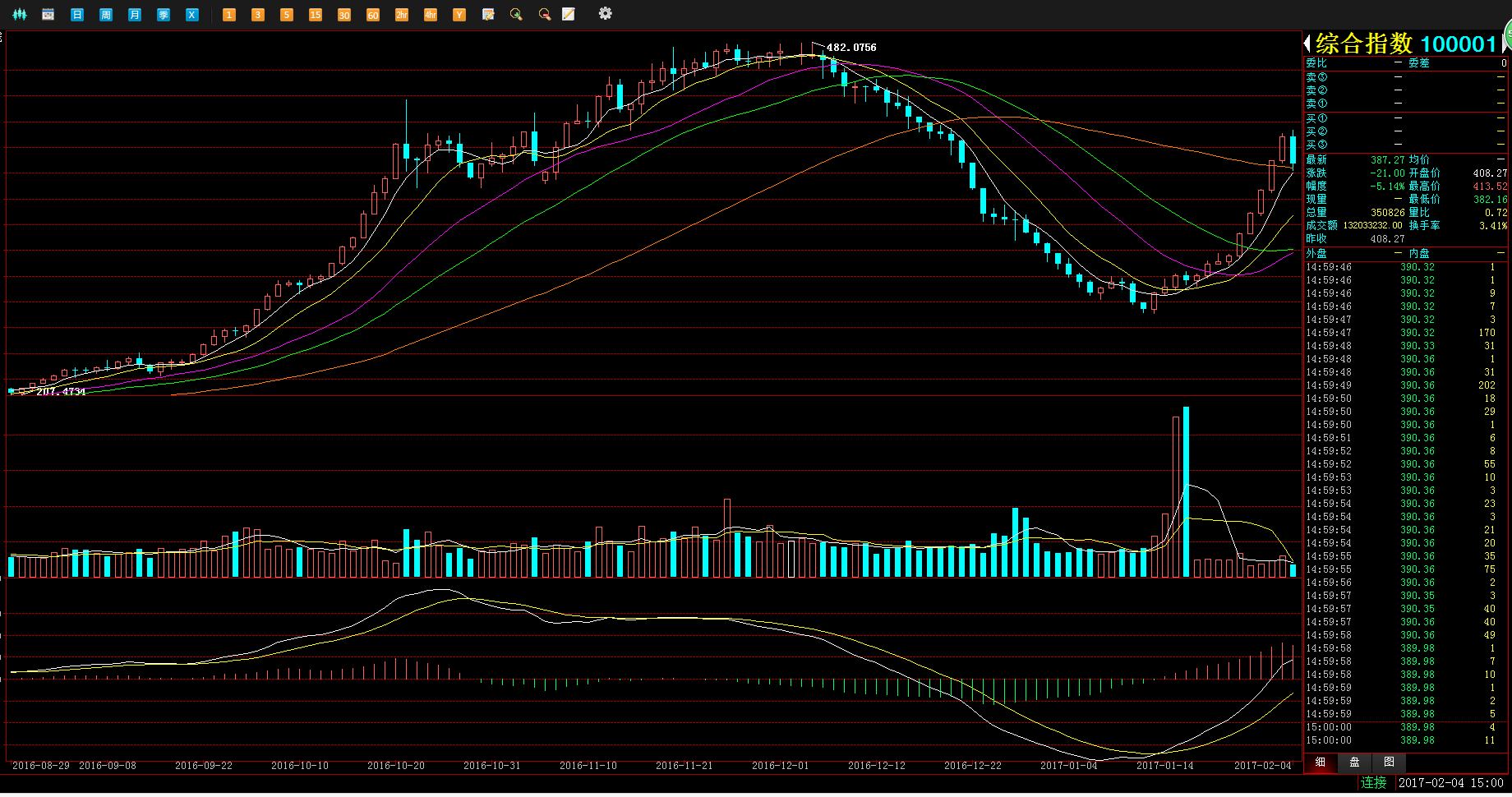Click the last 15:00:00 tick with volume 11

tap(1406, 740)
